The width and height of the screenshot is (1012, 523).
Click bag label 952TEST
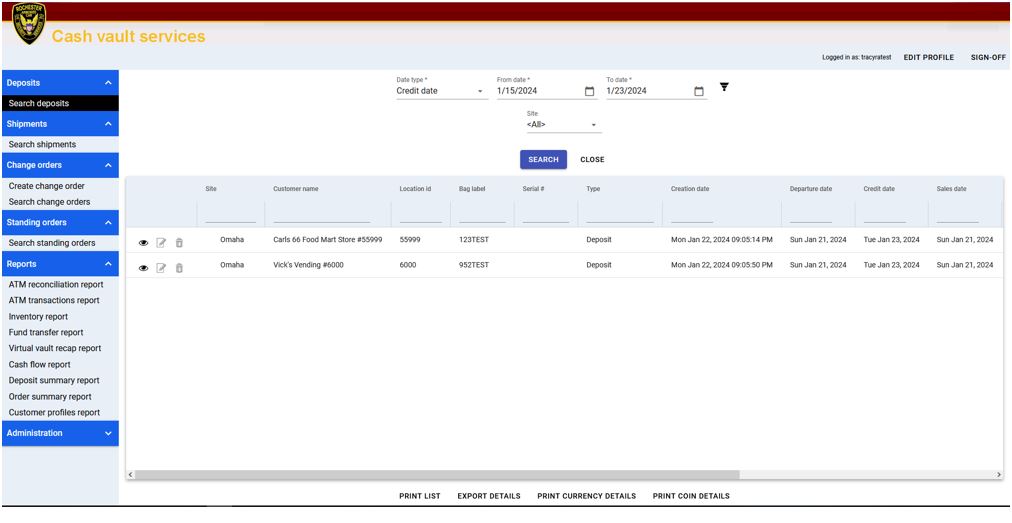474,265
